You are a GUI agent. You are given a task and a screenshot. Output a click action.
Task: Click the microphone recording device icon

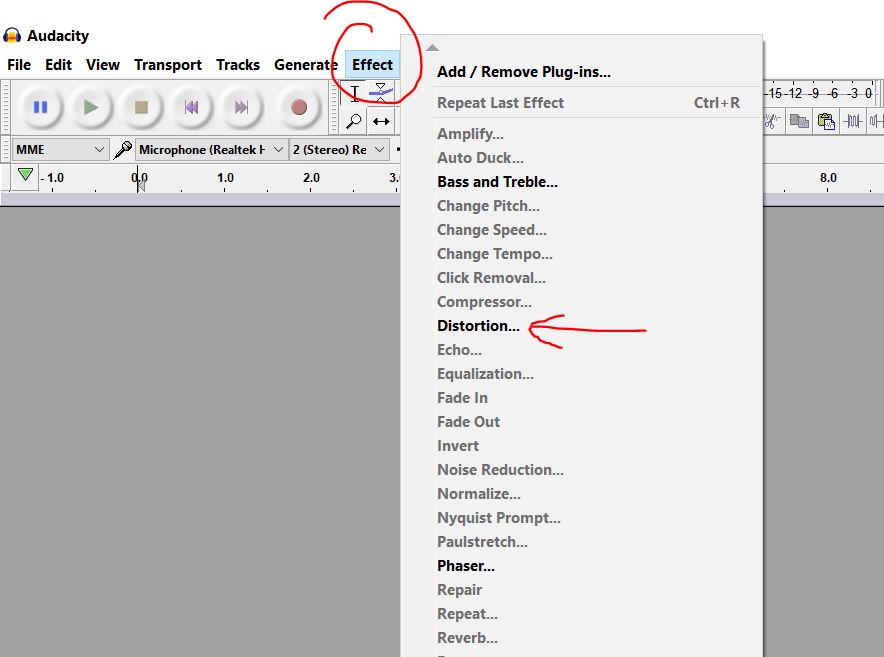point(122,149)
